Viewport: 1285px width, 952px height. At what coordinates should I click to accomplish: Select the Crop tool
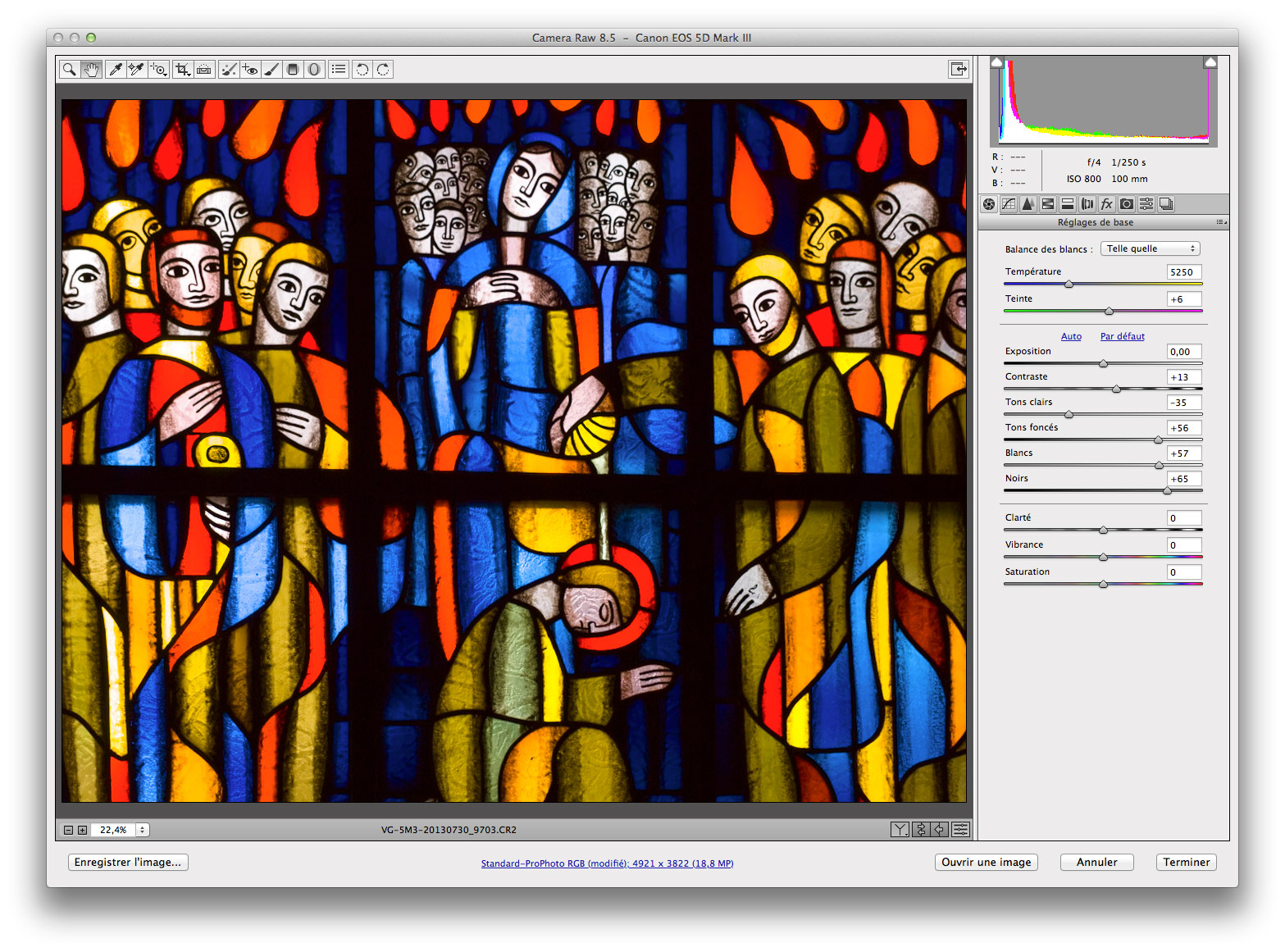click(x=183, y=70)
